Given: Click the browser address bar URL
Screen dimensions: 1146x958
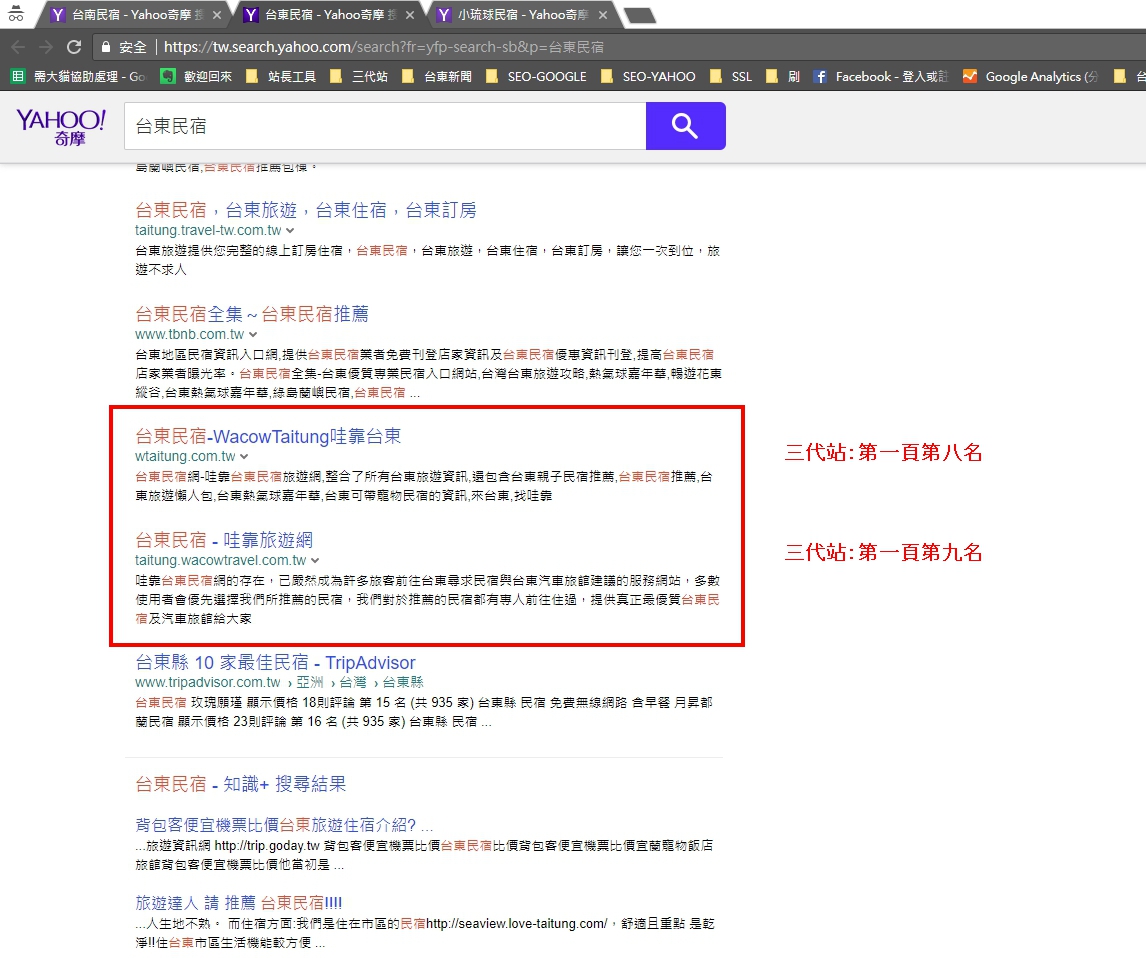Looking at the screenshot, I should pyautogui.click(x=384, y=47).
